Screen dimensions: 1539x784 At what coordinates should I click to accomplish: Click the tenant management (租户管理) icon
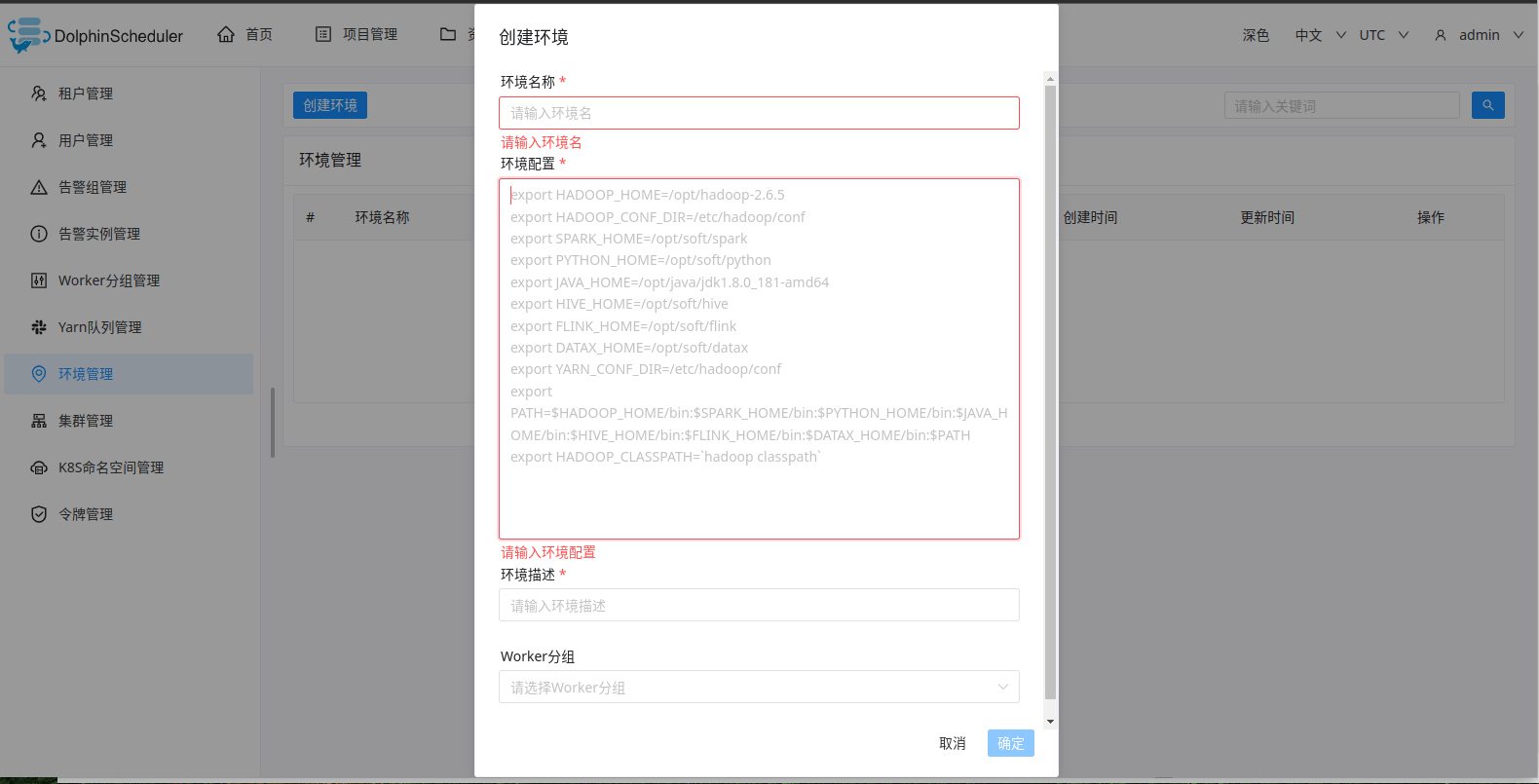39,93
